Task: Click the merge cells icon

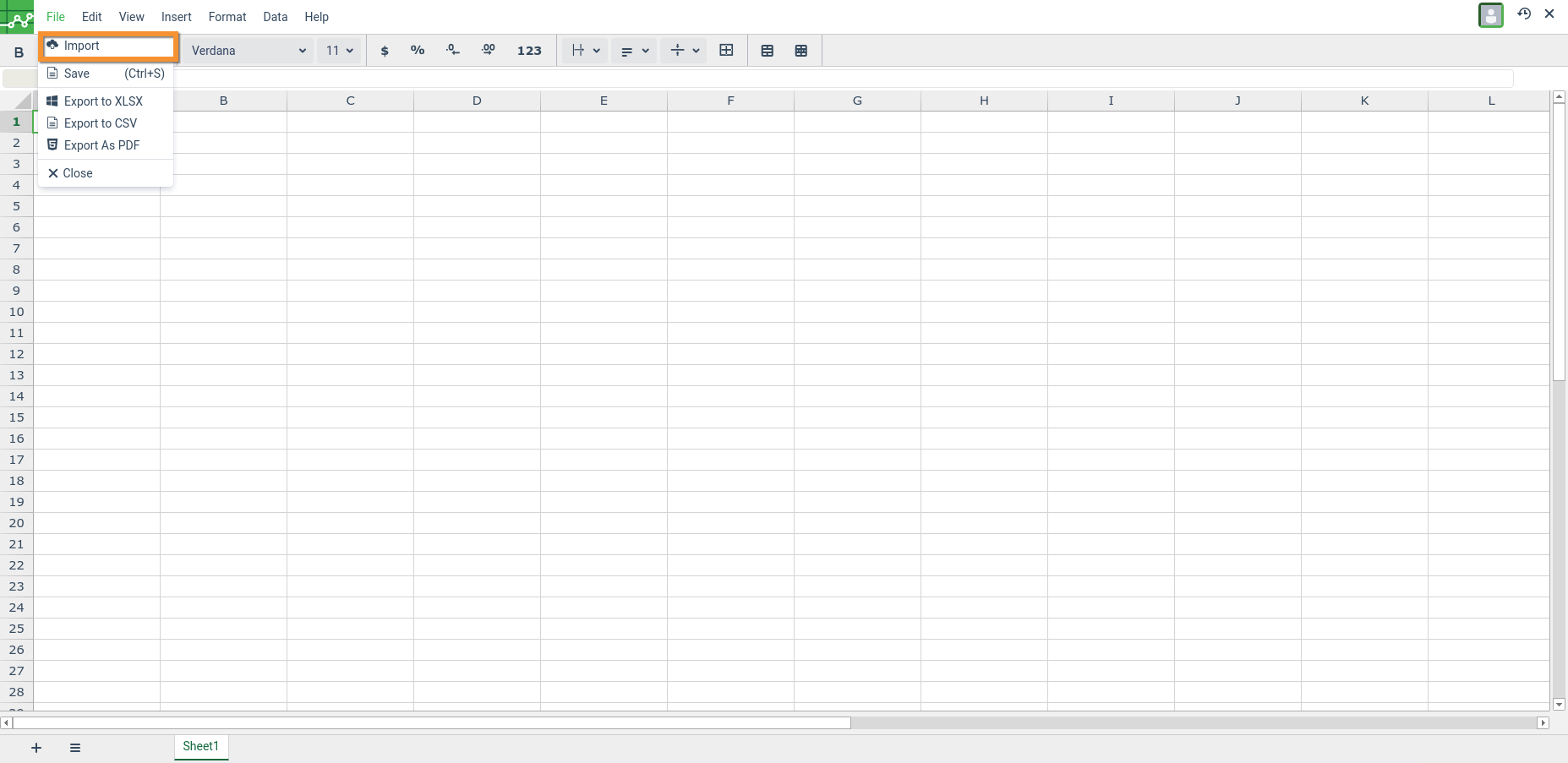Action: click(x=726, y=51)
